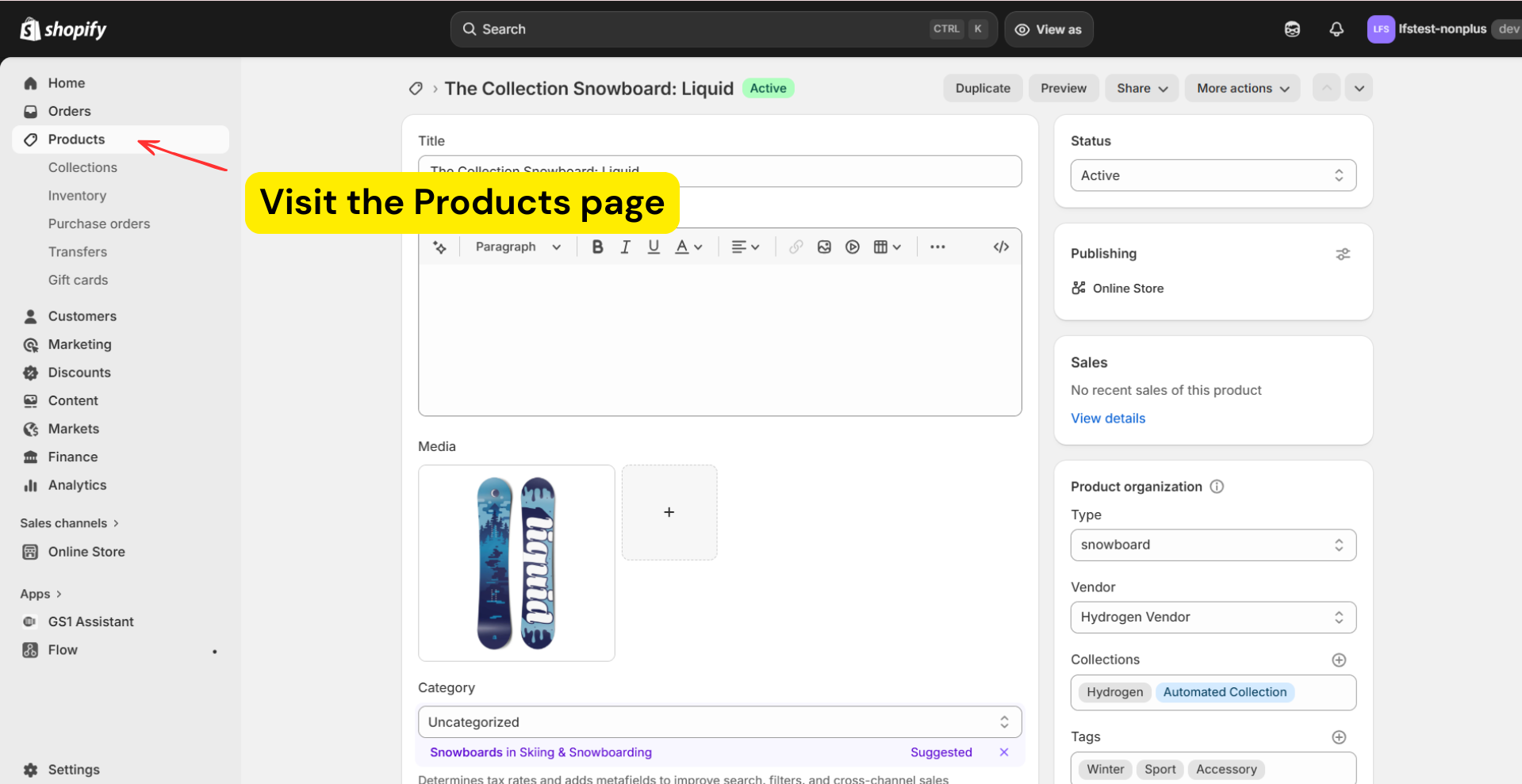Click the insert link icon

[x=796, y=247]
